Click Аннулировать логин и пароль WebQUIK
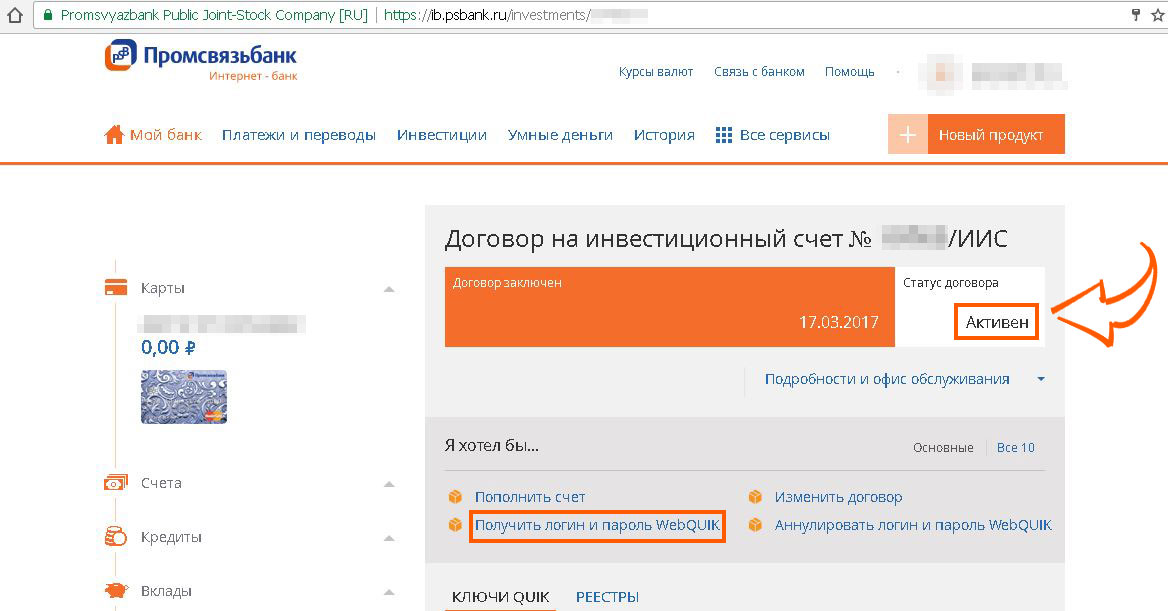 (x=913, y=525)
